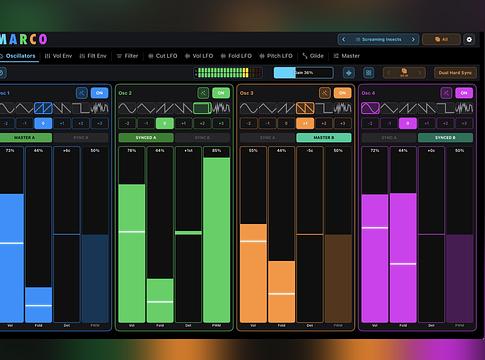The height and width of the screenshot is (360, 485).
Task: Click the grid layout icon beside Gain
Action: click(x=368, y=73)
